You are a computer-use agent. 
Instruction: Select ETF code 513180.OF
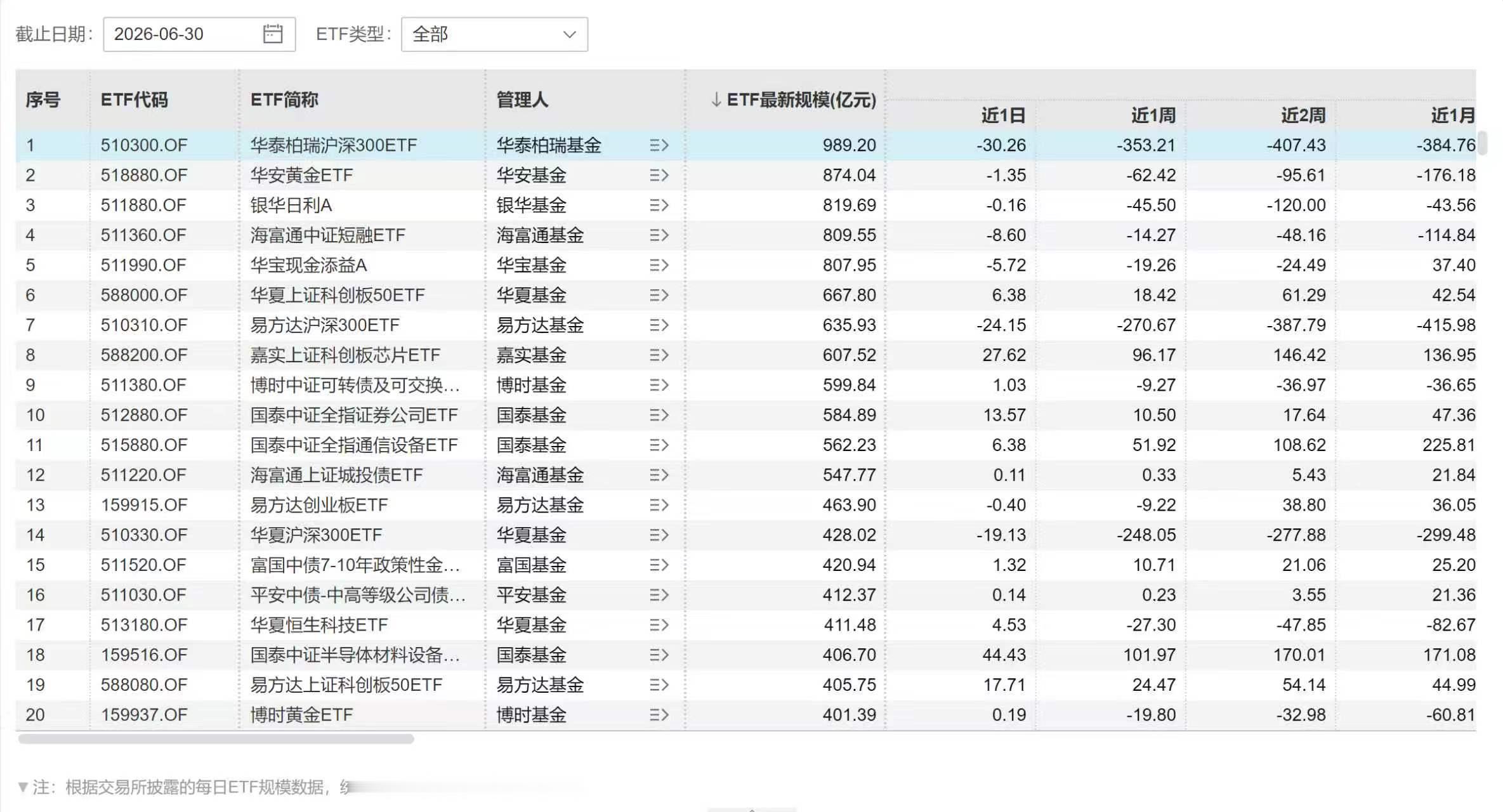coord(144,625)
